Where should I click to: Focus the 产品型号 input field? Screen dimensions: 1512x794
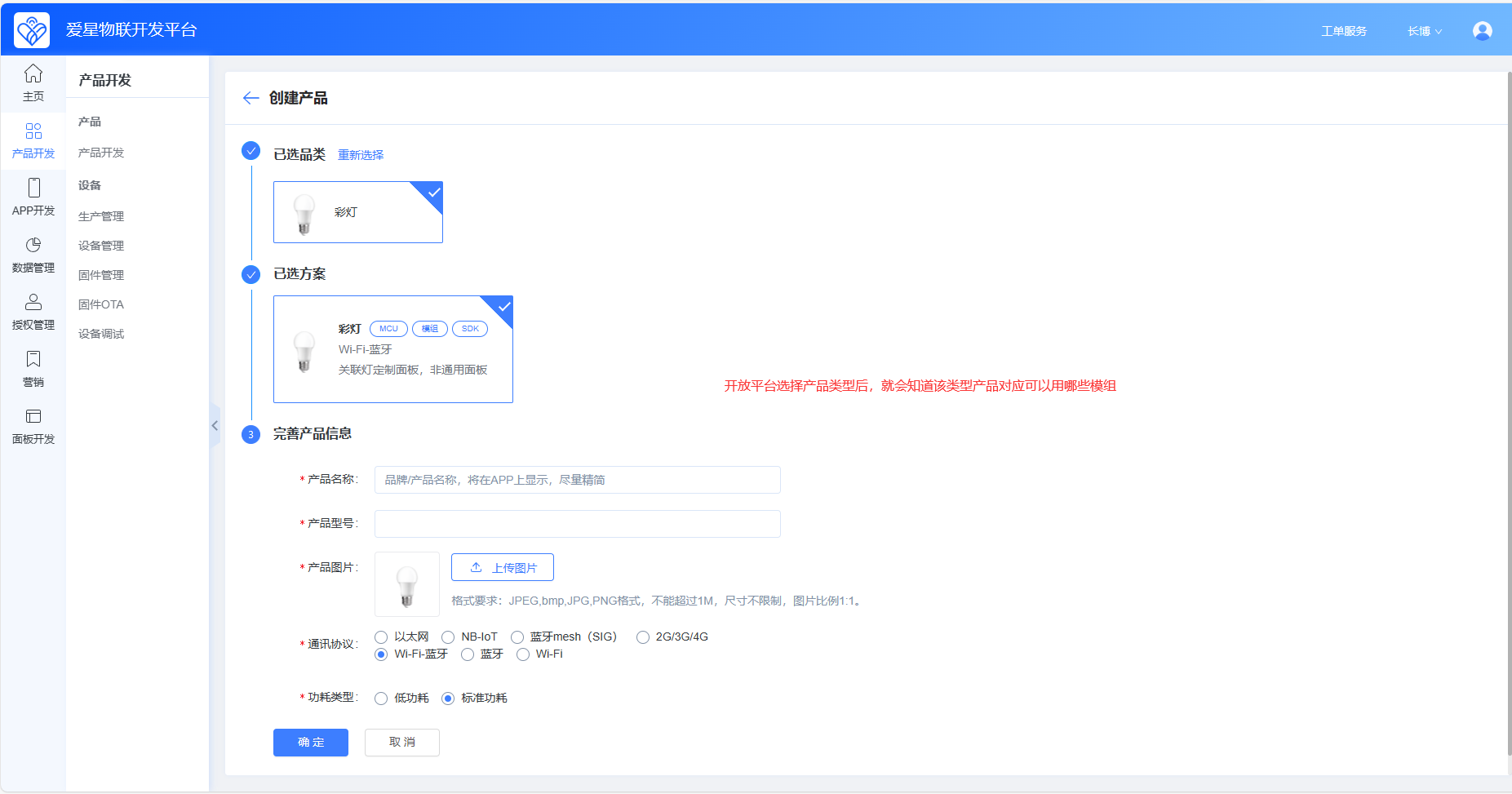click(578, 524)
